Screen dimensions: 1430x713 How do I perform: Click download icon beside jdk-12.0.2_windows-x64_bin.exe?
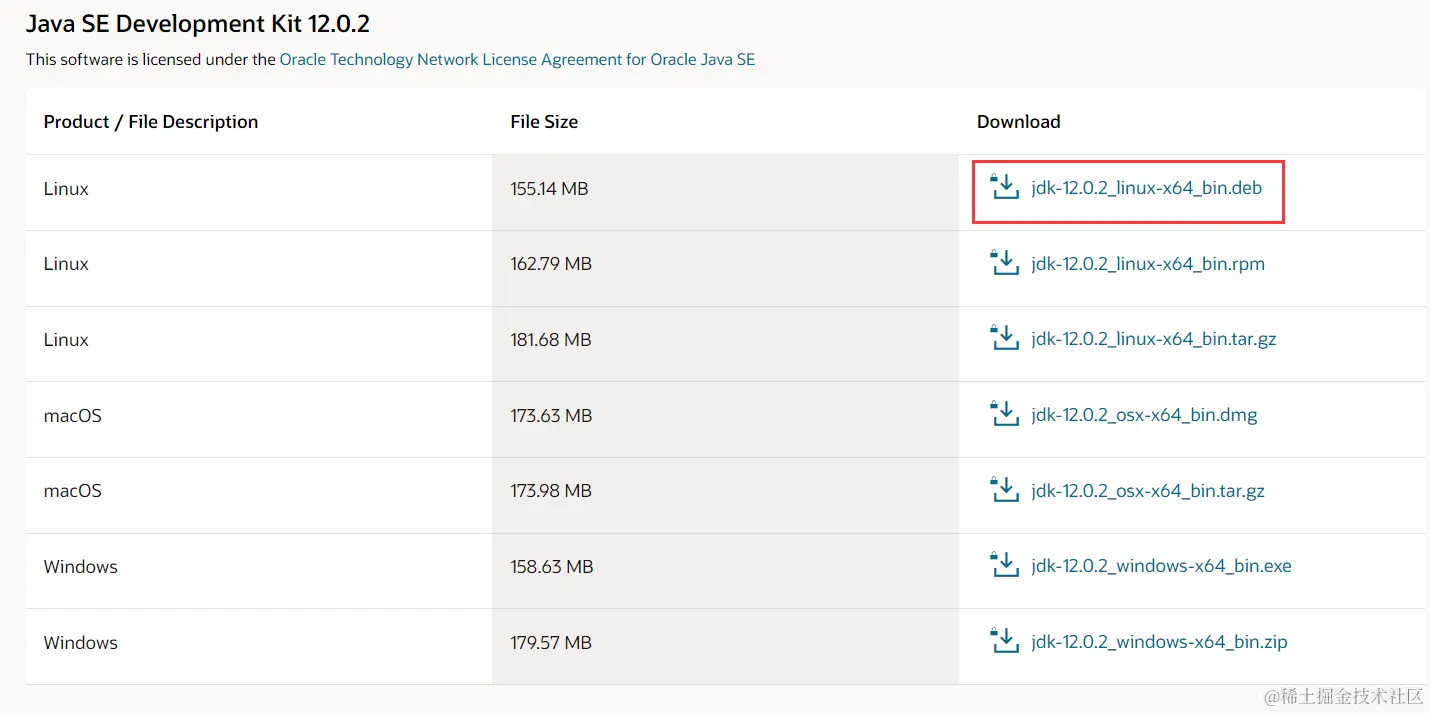click(x=1004, y=564)
